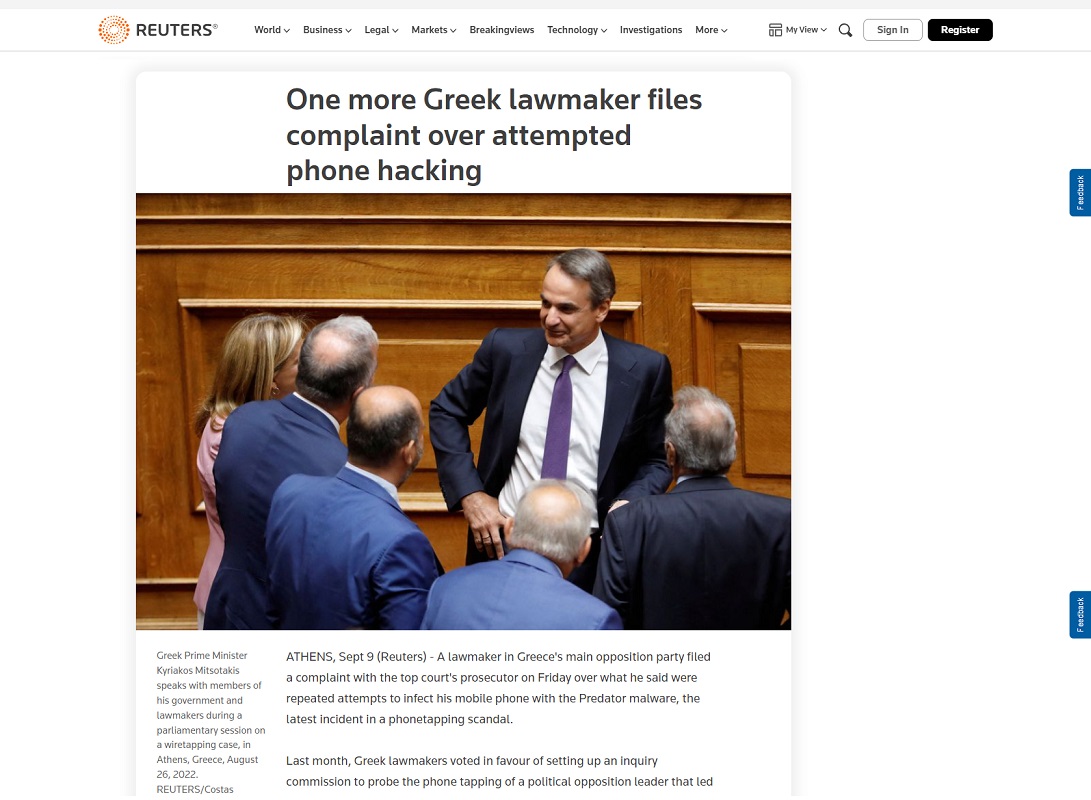Open the lower Feedback side tab
1091x800 pixels.
tap(1080, 614)
